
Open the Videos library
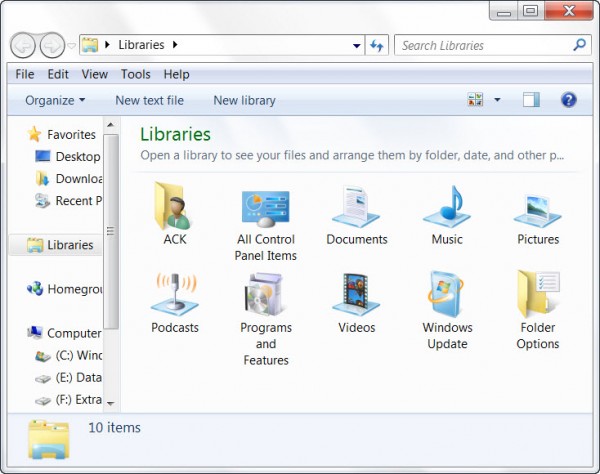(x=357, y=302)
